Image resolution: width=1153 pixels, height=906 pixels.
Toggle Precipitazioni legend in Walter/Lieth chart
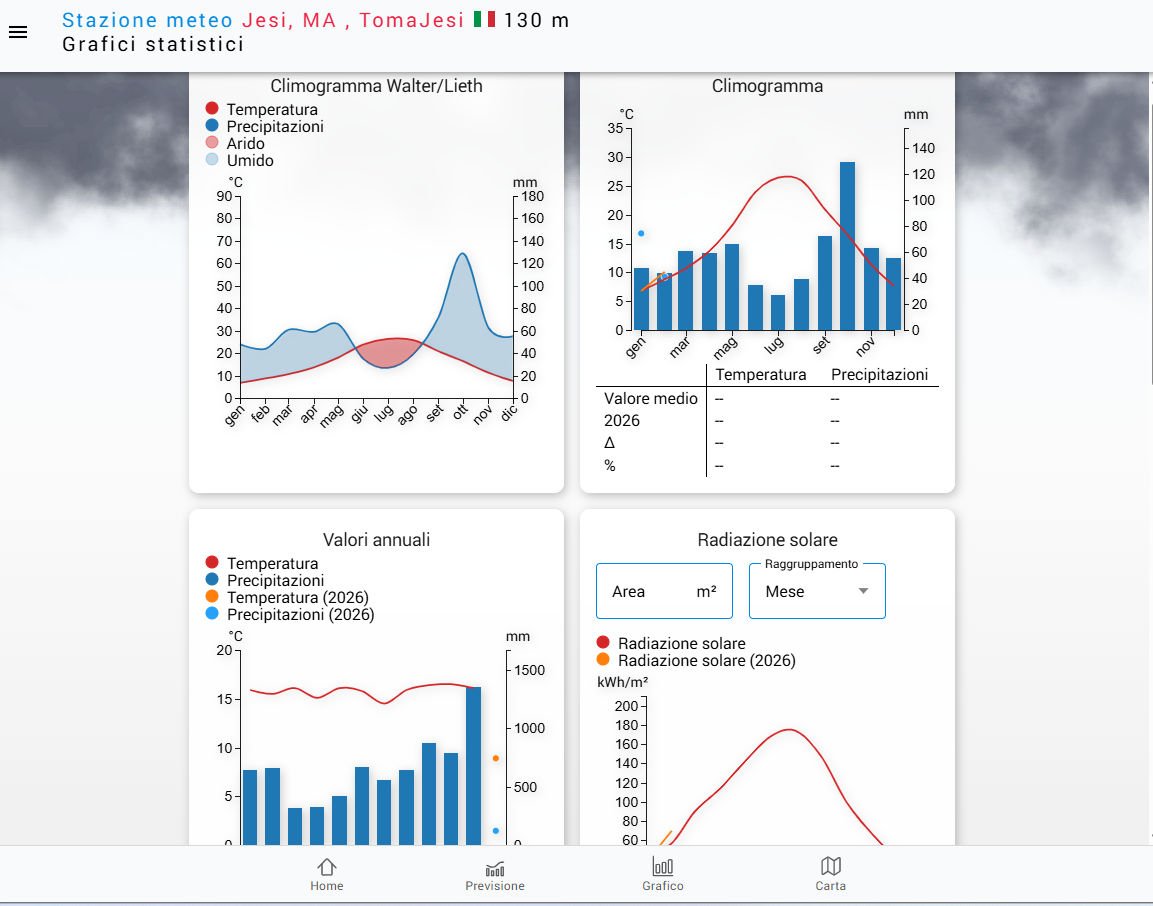pos(274,127)
